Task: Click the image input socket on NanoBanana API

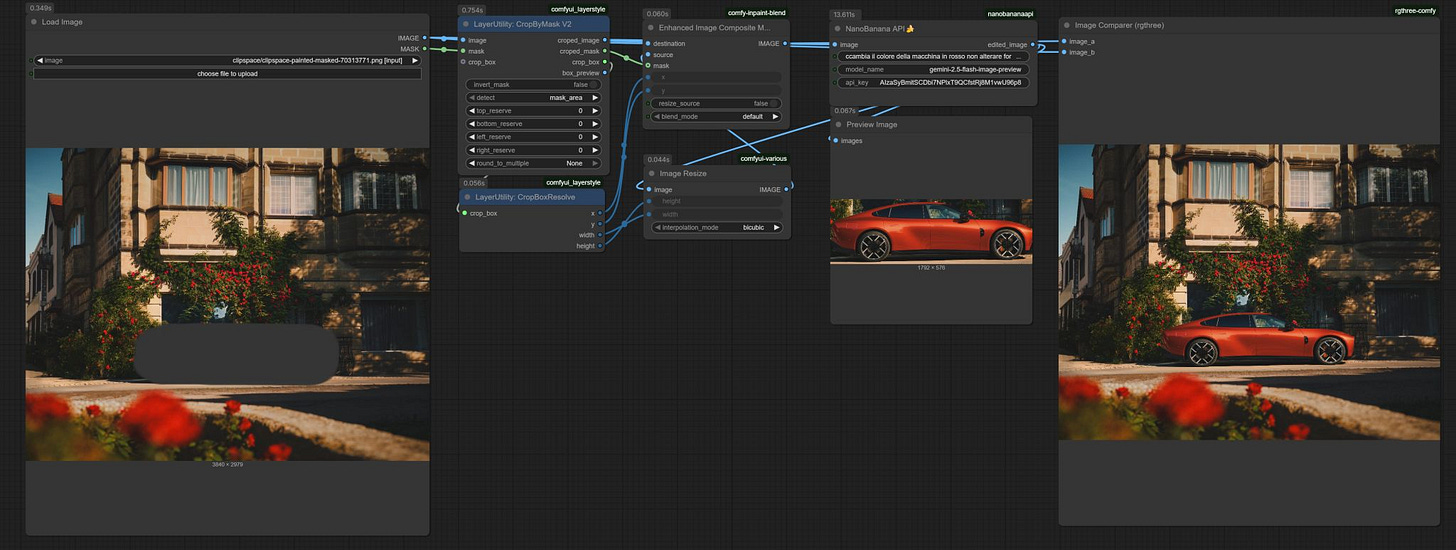Action: point(834,44)
